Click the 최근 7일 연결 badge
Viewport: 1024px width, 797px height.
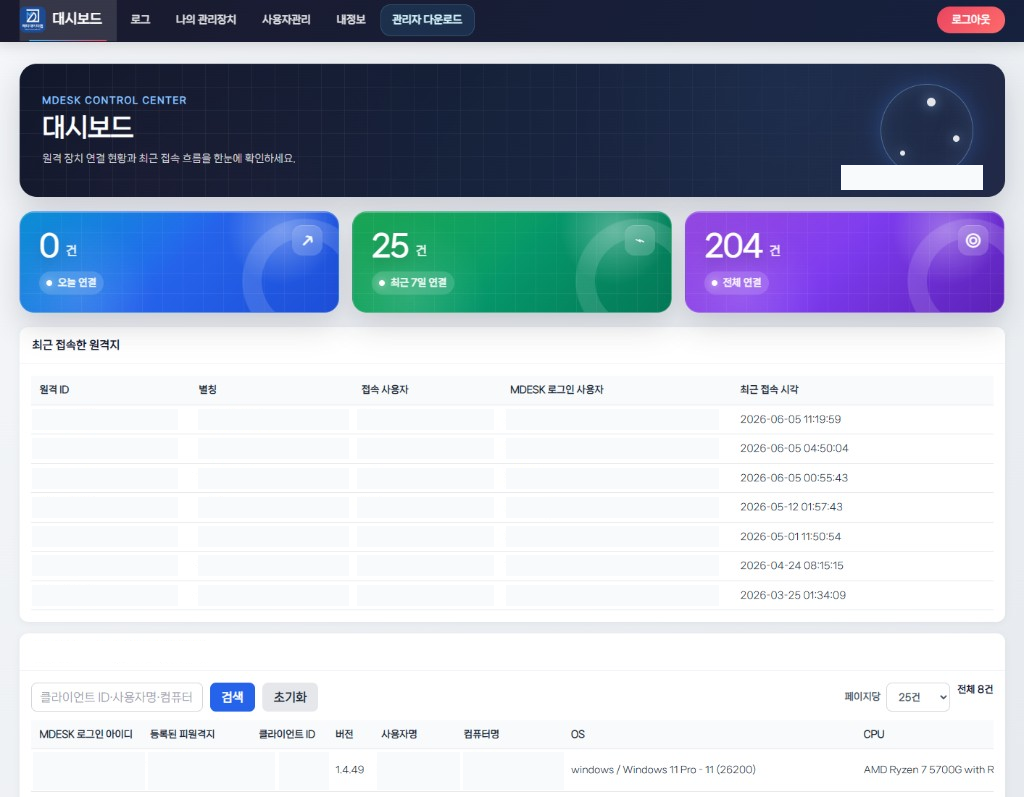click(412, 282)
